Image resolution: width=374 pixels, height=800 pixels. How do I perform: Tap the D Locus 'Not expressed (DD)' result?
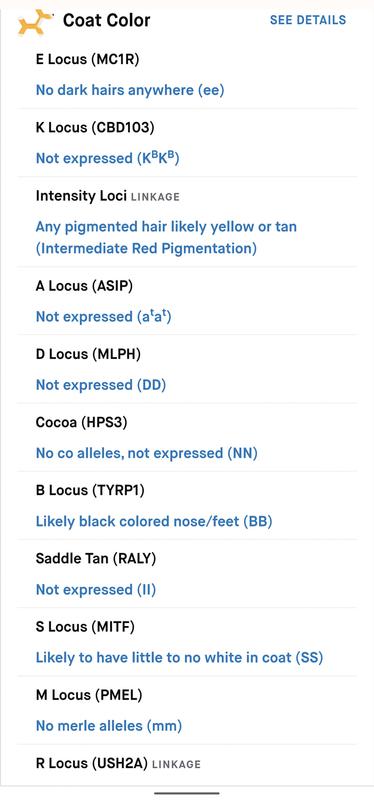[x=101, y=385]
